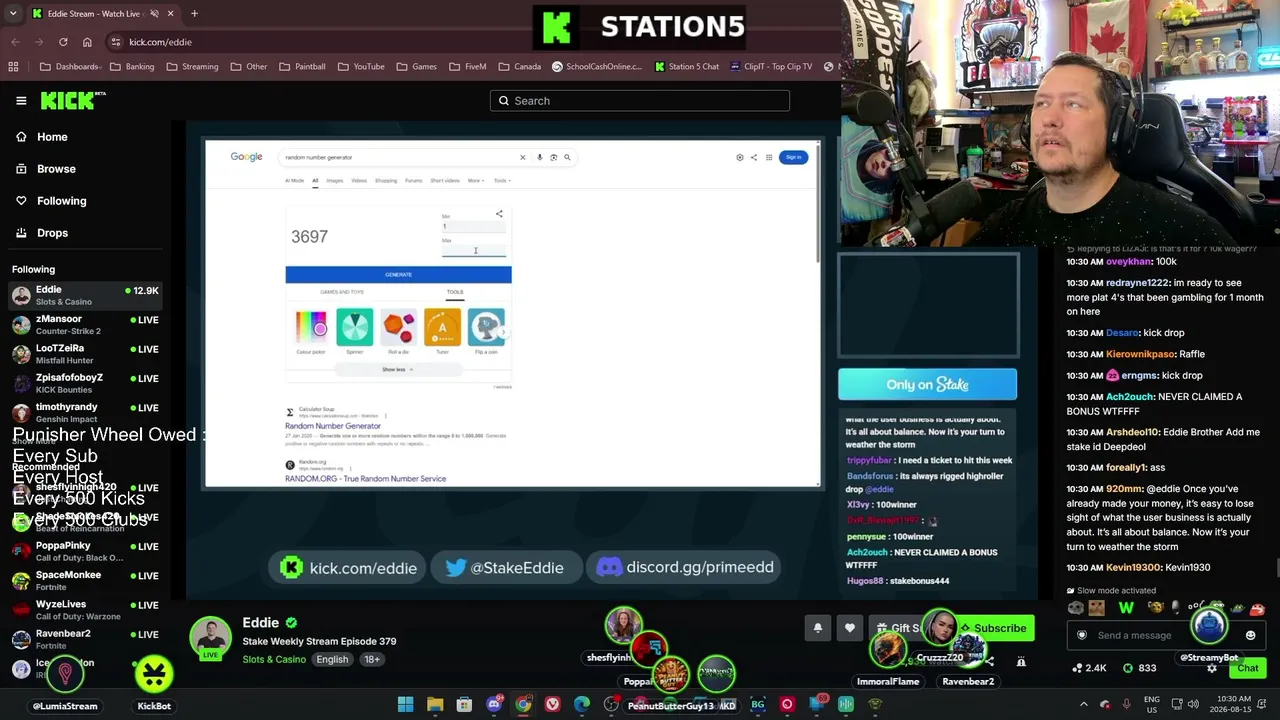The image size is (1280, 720).
Task: Open the Dashboards bookmark folder
Action: 70,67
